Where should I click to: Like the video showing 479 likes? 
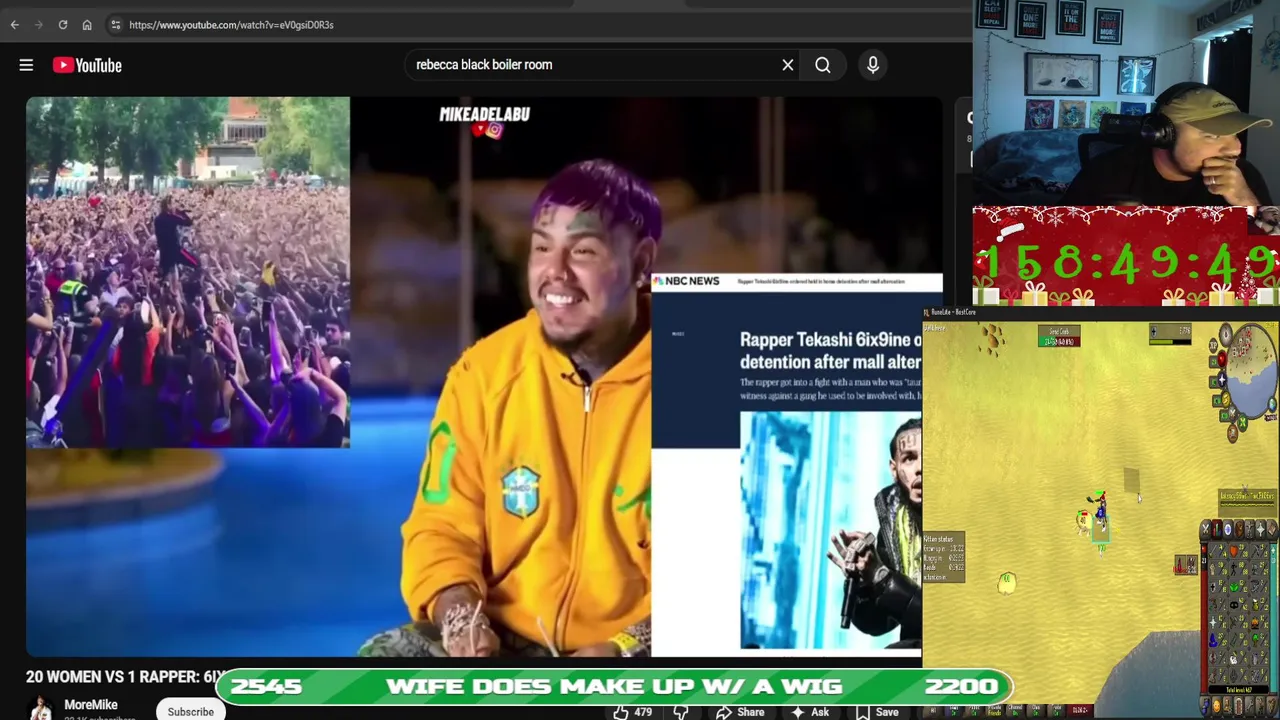pos(632,712)
